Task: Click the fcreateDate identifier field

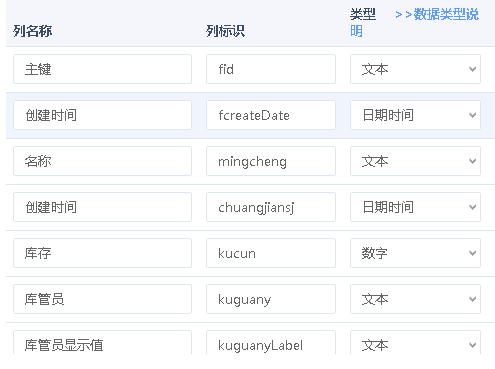Action: tap(271, 115)
